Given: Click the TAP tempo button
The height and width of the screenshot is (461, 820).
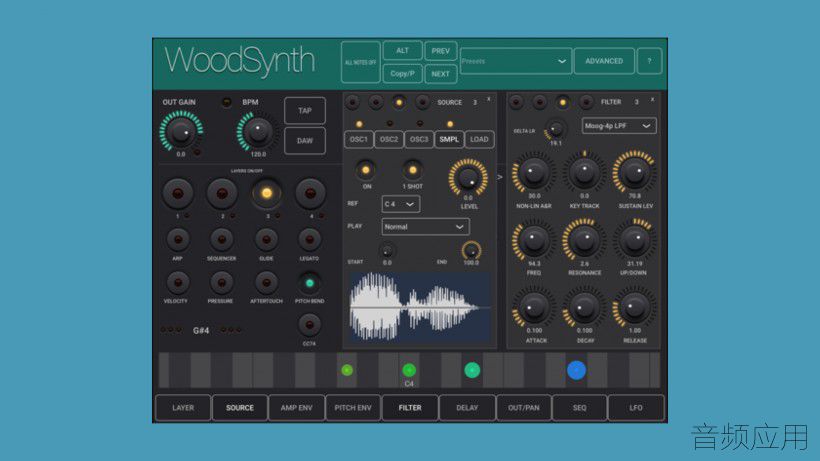Looking at the screenshot, I should (x=305, y=111).
